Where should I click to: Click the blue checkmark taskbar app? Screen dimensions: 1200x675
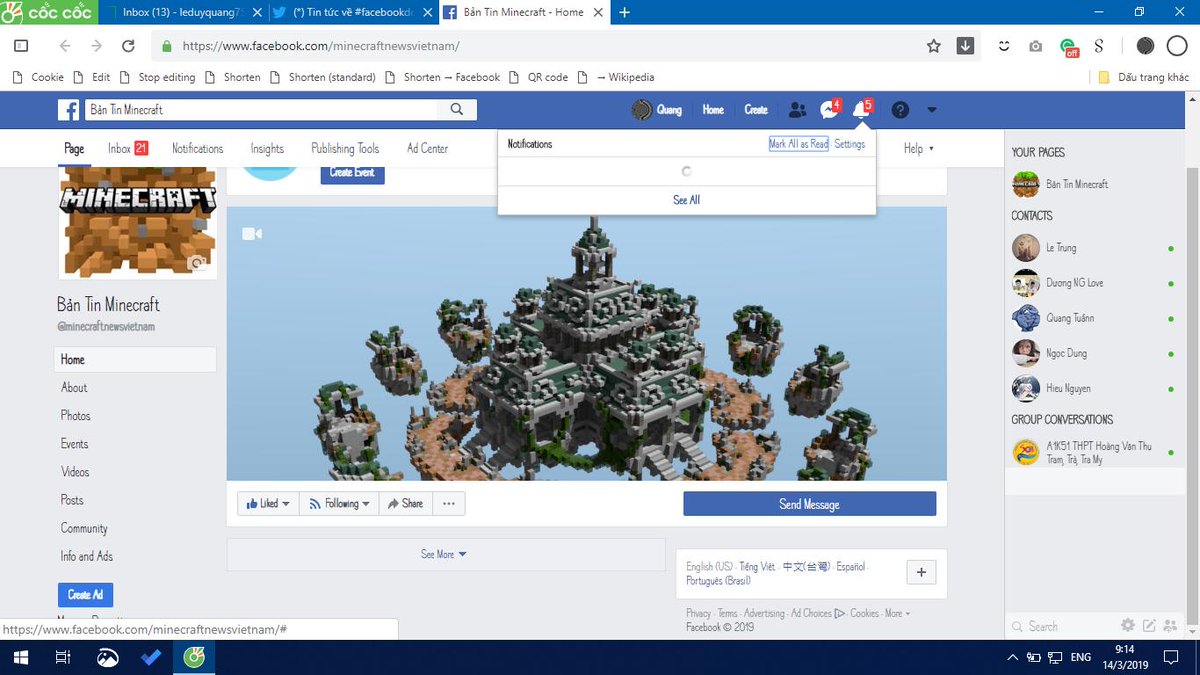click(x=151, y=658)
